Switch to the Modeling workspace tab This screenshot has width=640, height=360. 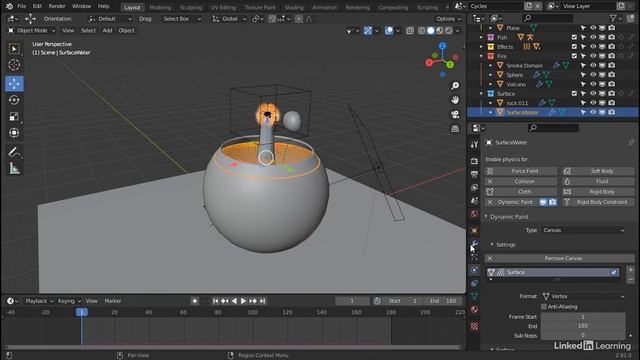(x=160, y=7)
